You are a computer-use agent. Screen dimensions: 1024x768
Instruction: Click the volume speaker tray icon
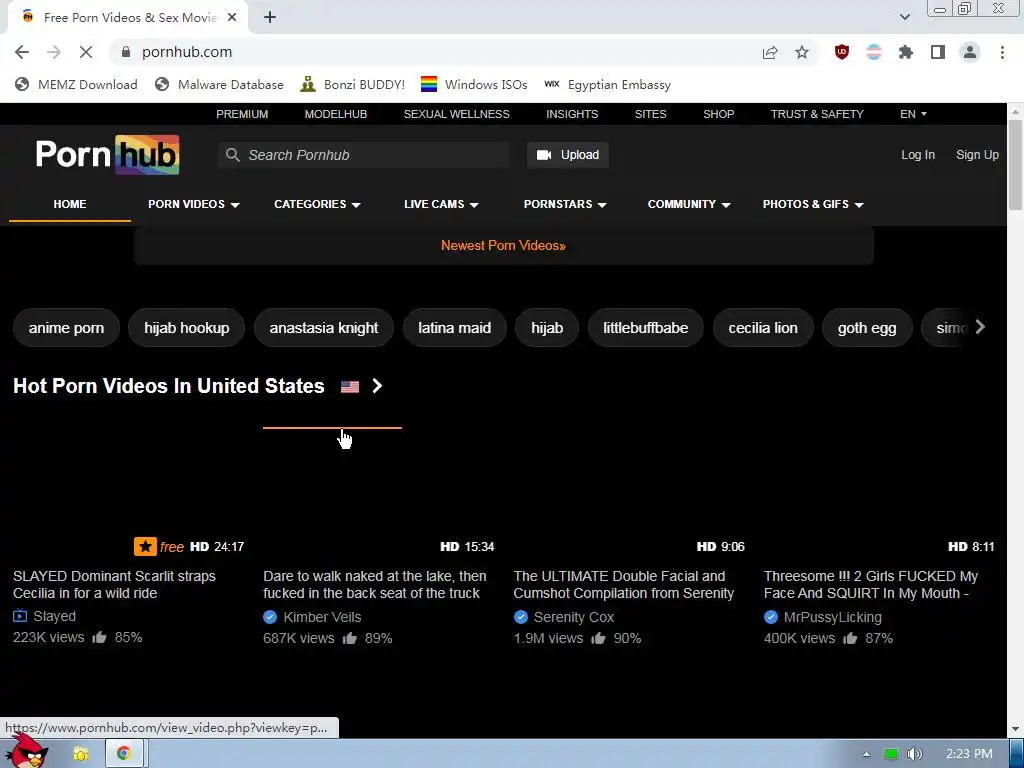coord(915,754)
